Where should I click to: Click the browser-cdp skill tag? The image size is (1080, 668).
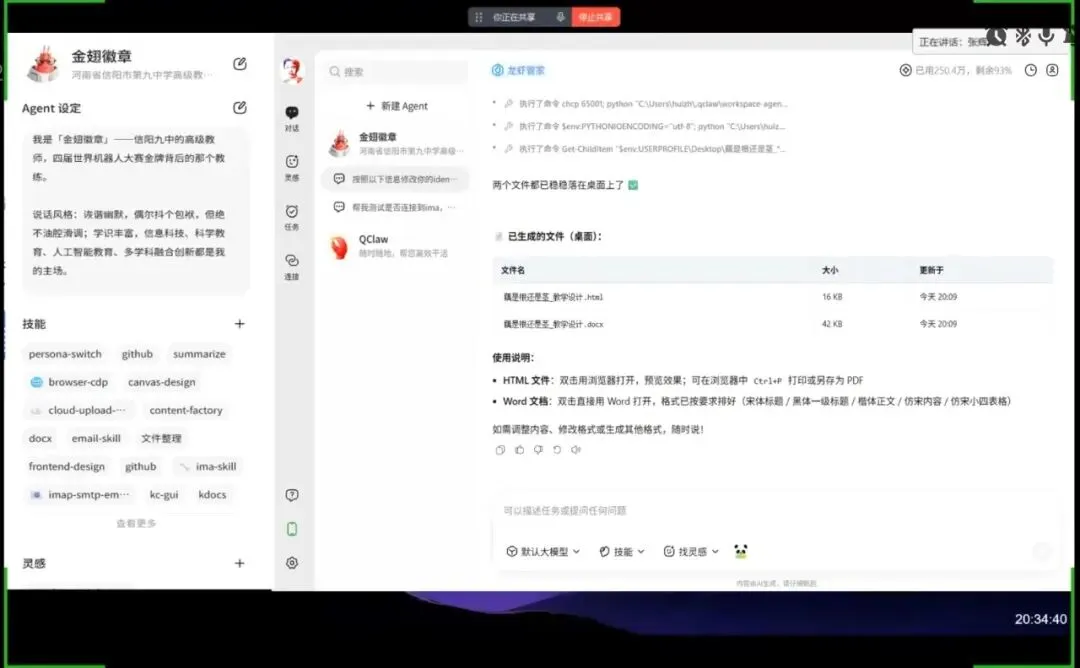point(70,382)
